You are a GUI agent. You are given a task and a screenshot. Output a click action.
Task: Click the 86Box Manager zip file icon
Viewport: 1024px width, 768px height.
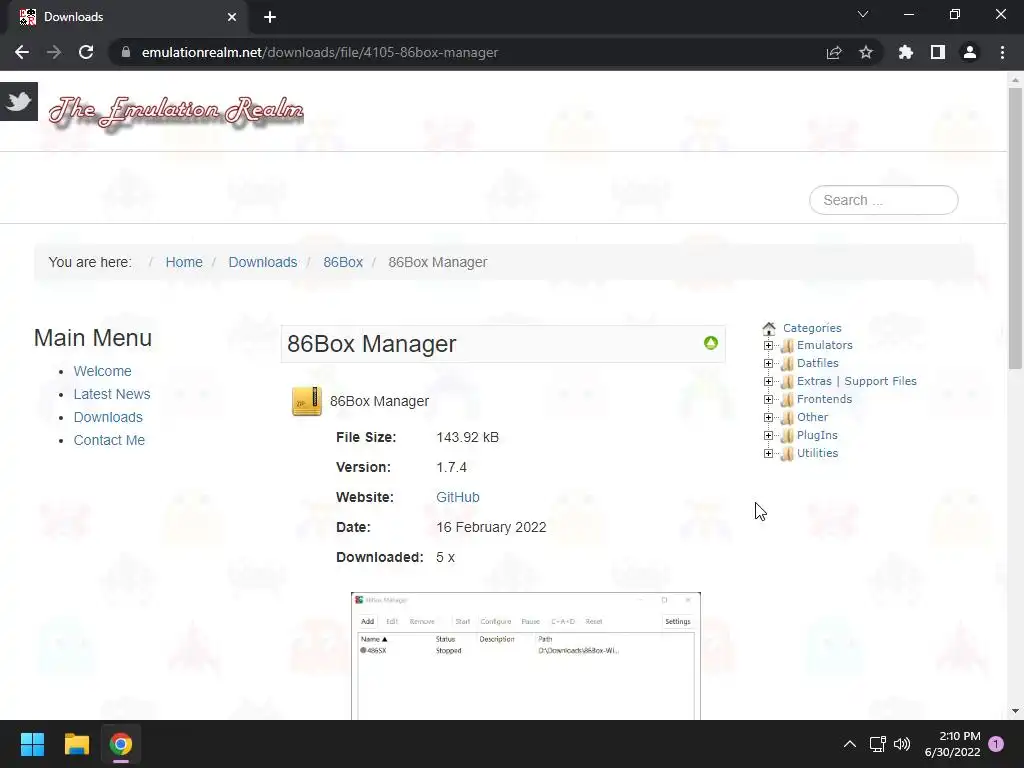(306, 401)
